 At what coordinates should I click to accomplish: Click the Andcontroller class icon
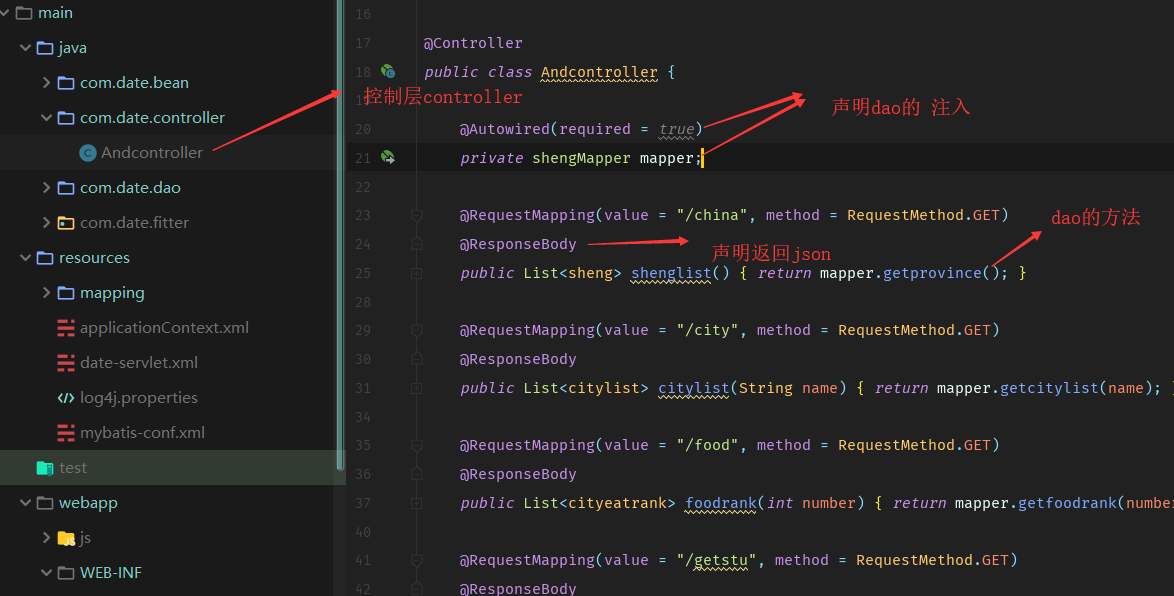coord(88,153)
